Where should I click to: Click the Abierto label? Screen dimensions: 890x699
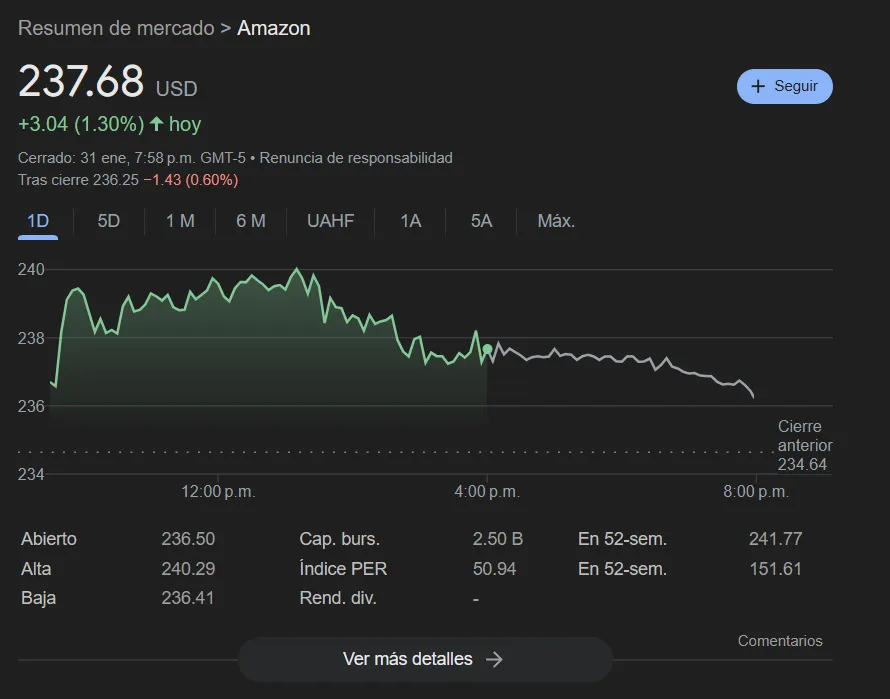49,539
